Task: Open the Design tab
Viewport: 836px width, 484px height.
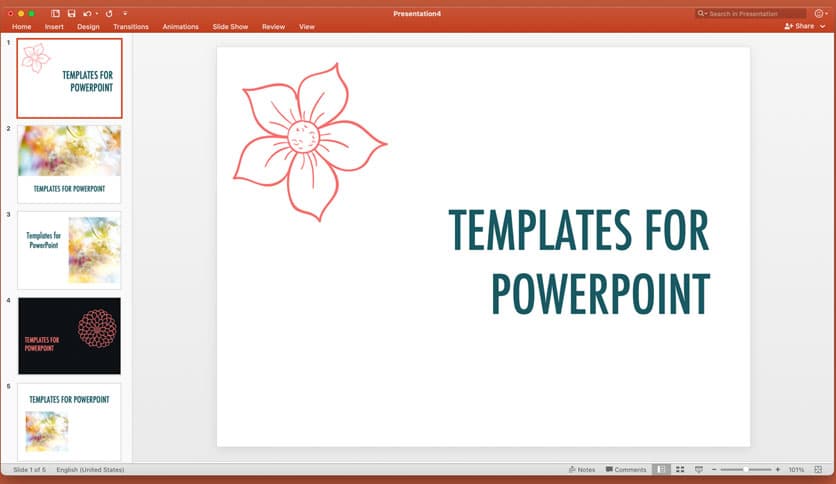Action: point(88,27)
